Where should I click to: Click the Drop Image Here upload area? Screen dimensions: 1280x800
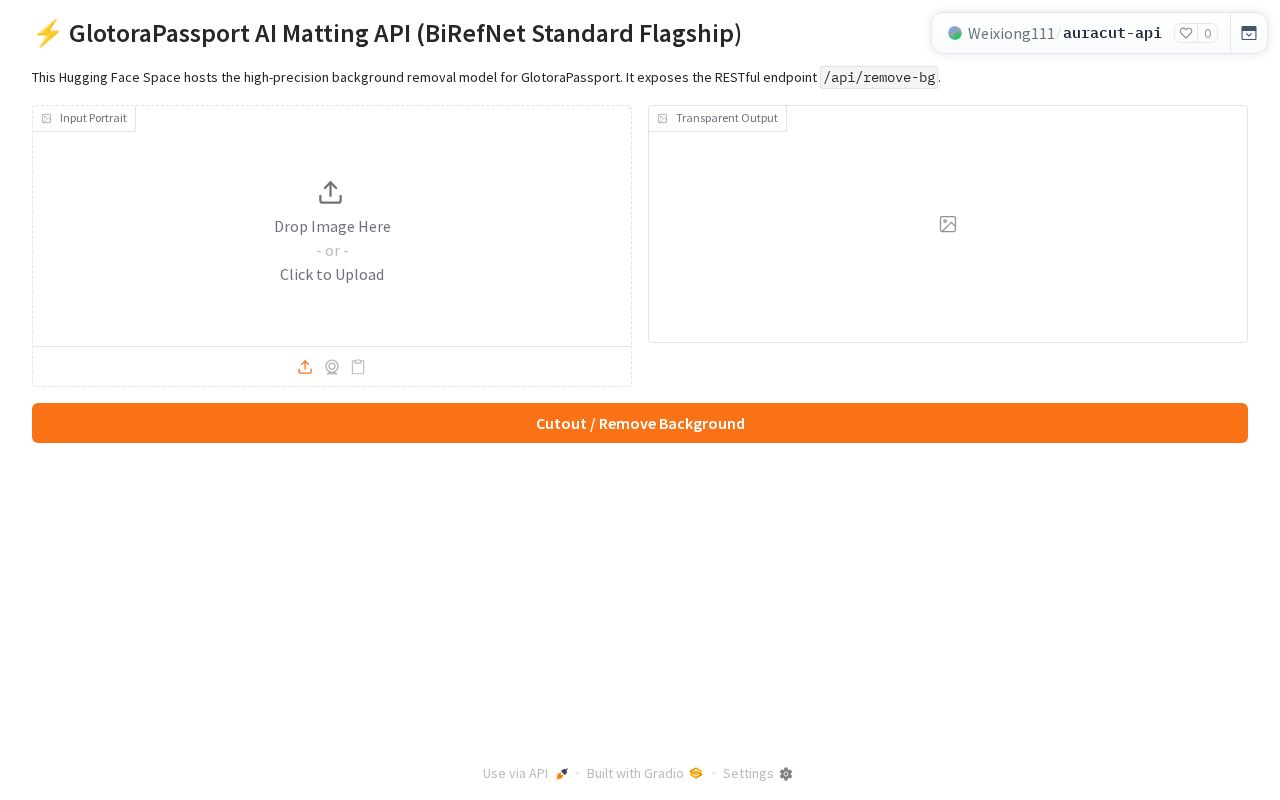coord(332,227)
